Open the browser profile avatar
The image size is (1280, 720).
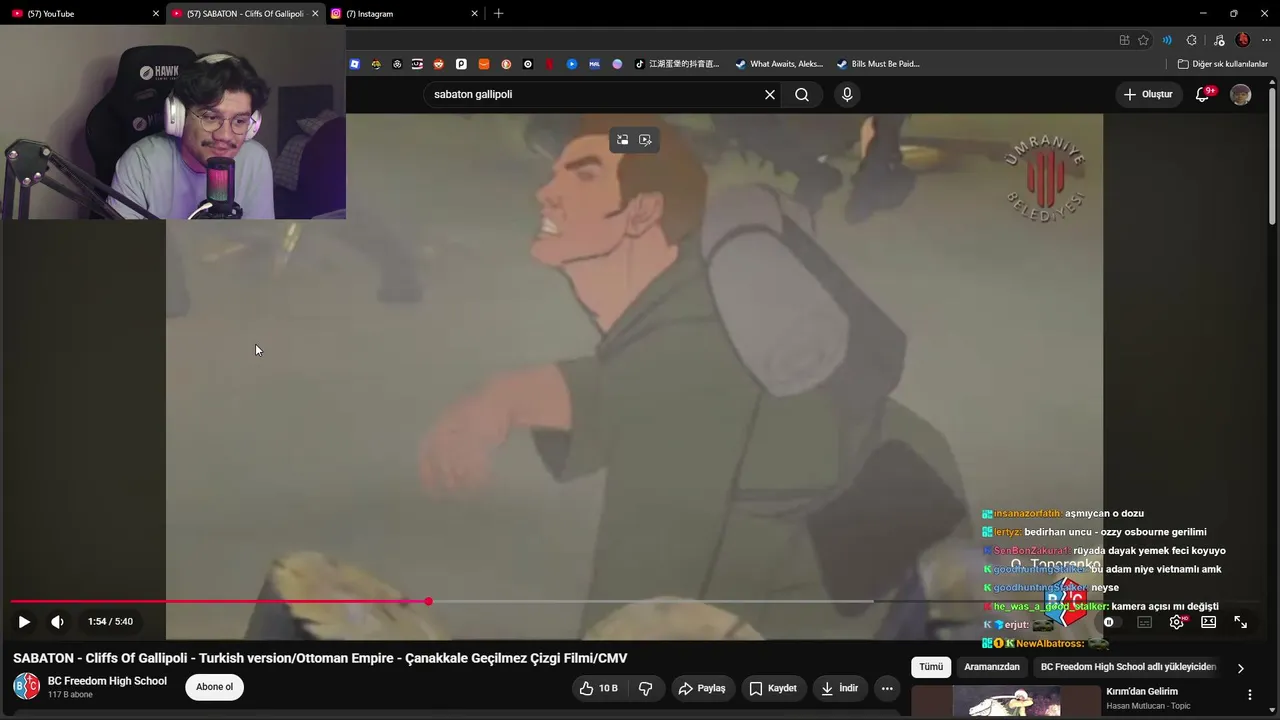1243,40
